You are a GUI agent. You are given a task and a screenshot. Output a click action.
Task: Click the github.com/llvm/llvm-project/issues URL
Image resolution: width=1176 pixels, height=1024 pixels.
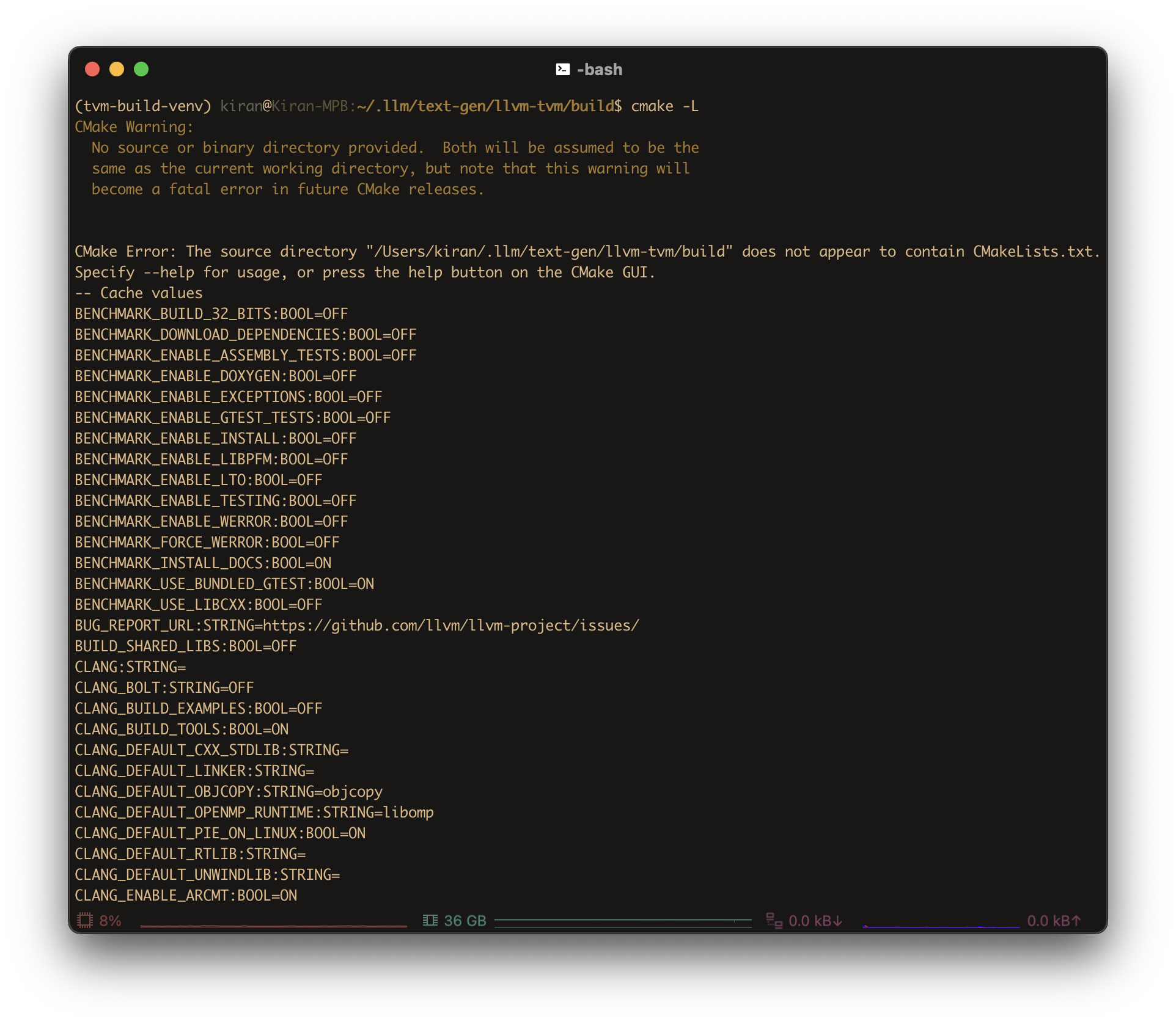tap(451, 626)
